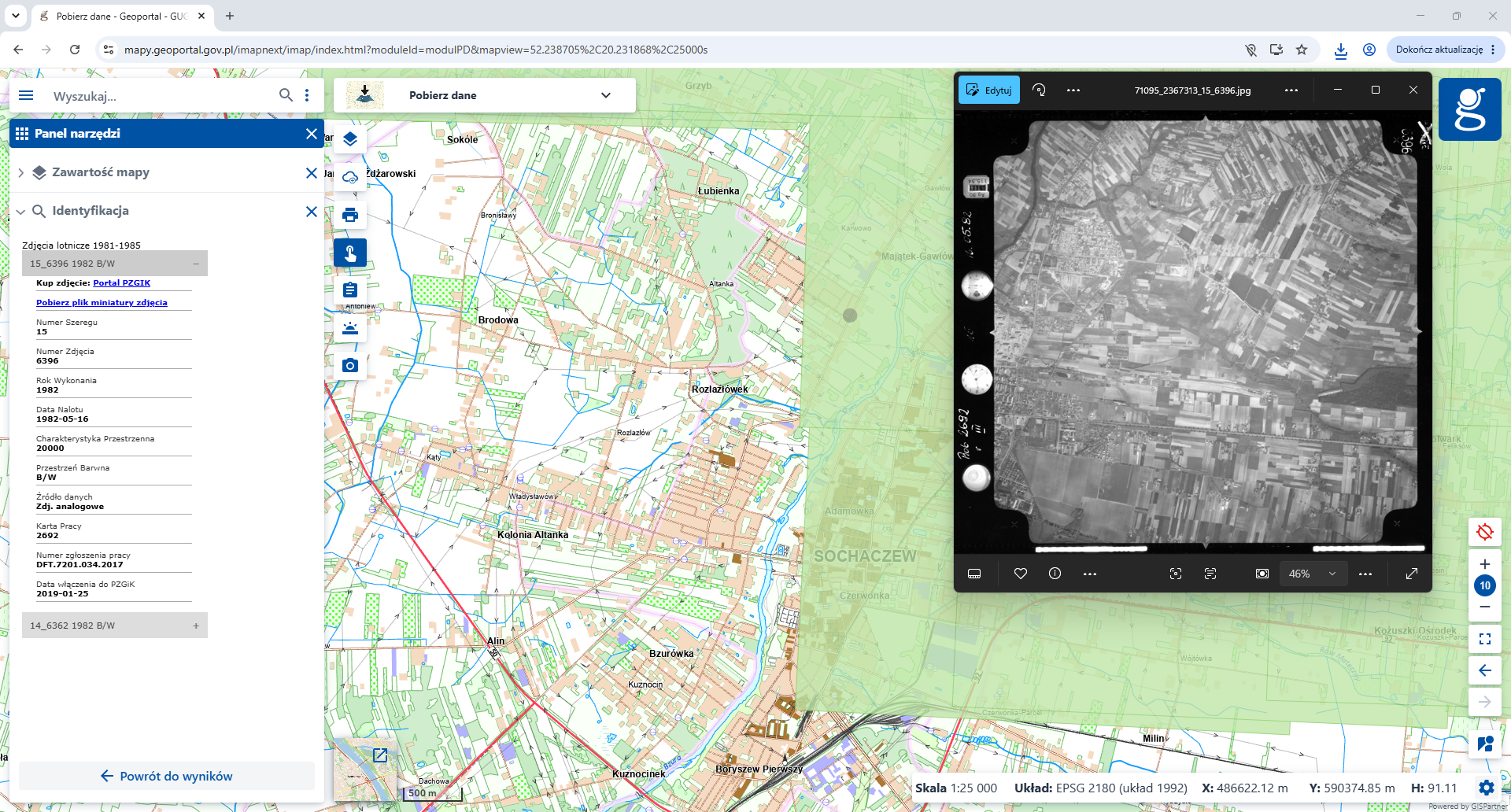Click Edytuj in the photo viewer
The image size is (1511, 812).
click(x=989, y=90)
